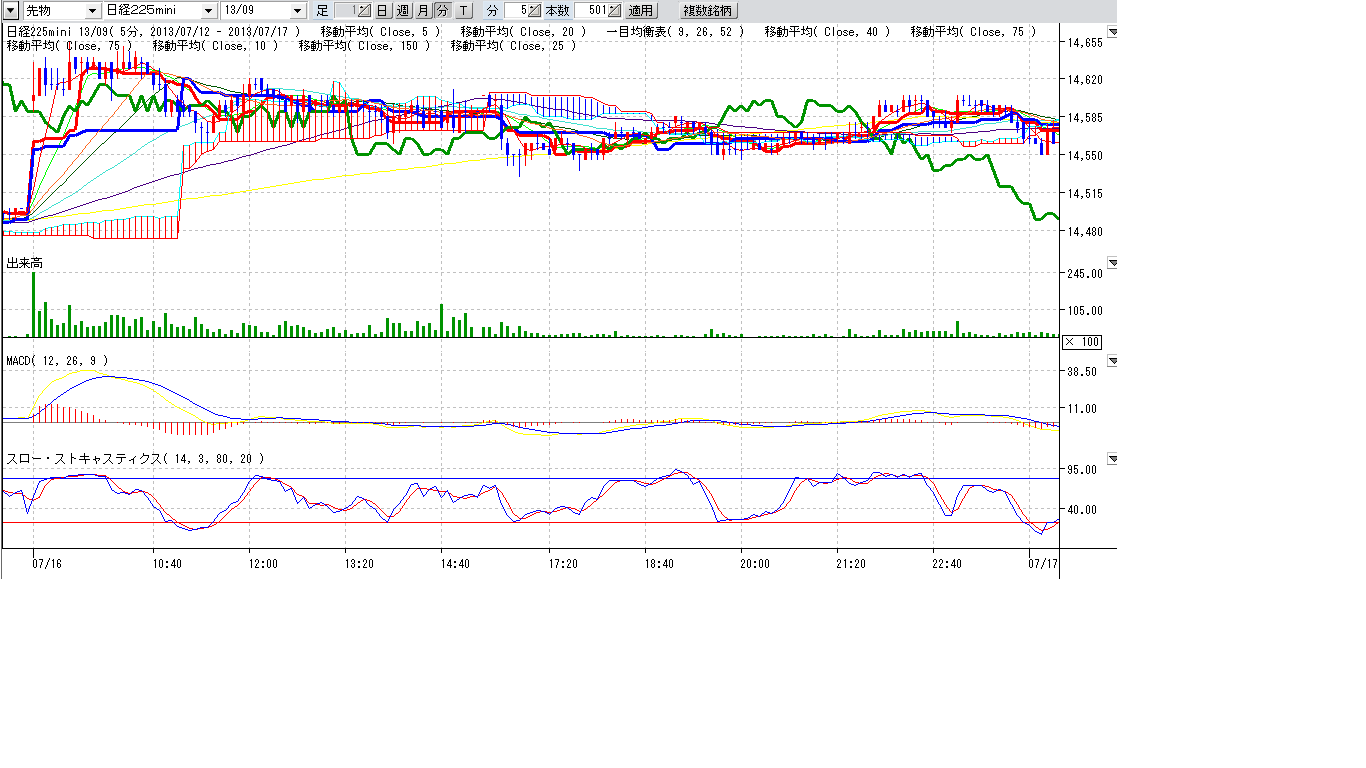This screenshot has width=1366, height=768.
Task: Click the leftmost black triangle menu button
Action: (10, 10)
